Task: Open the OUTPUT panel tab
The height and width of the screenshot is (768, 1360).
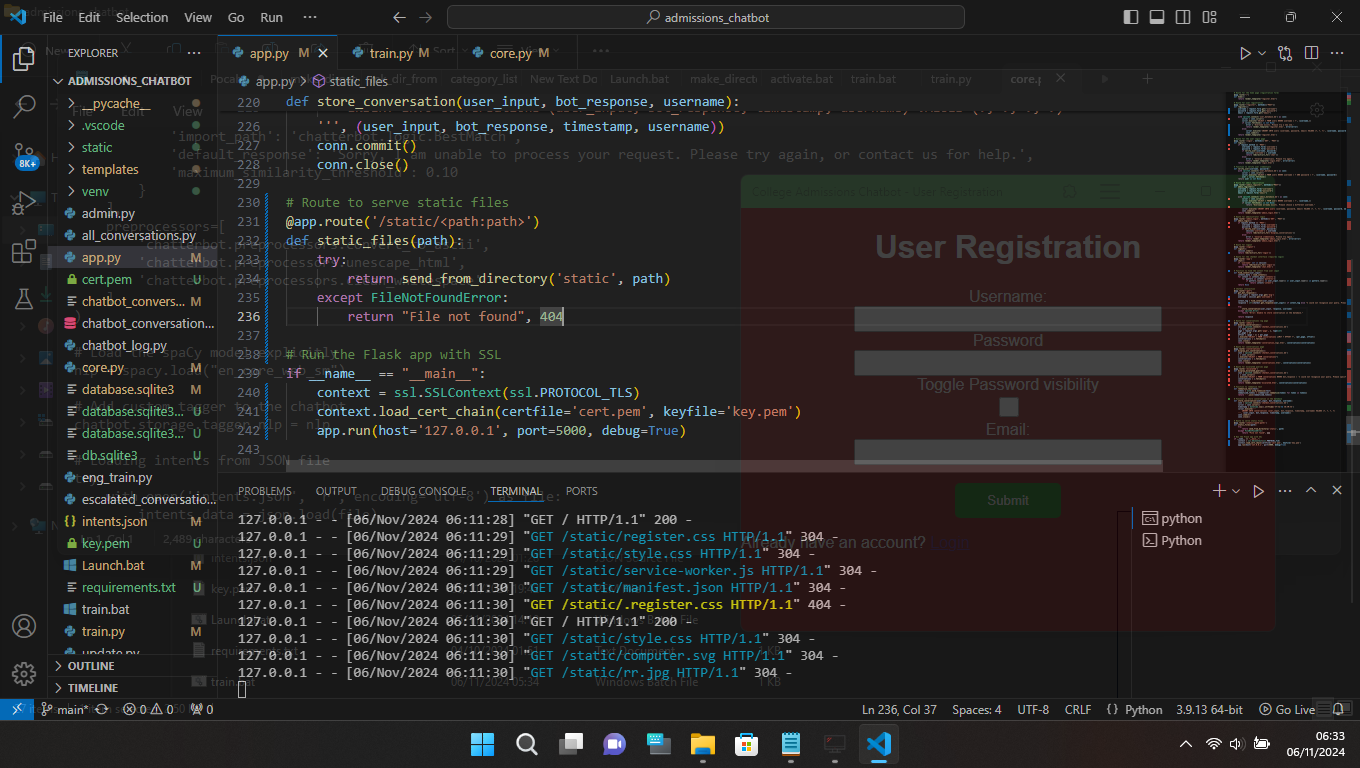Action: (336, 491)
